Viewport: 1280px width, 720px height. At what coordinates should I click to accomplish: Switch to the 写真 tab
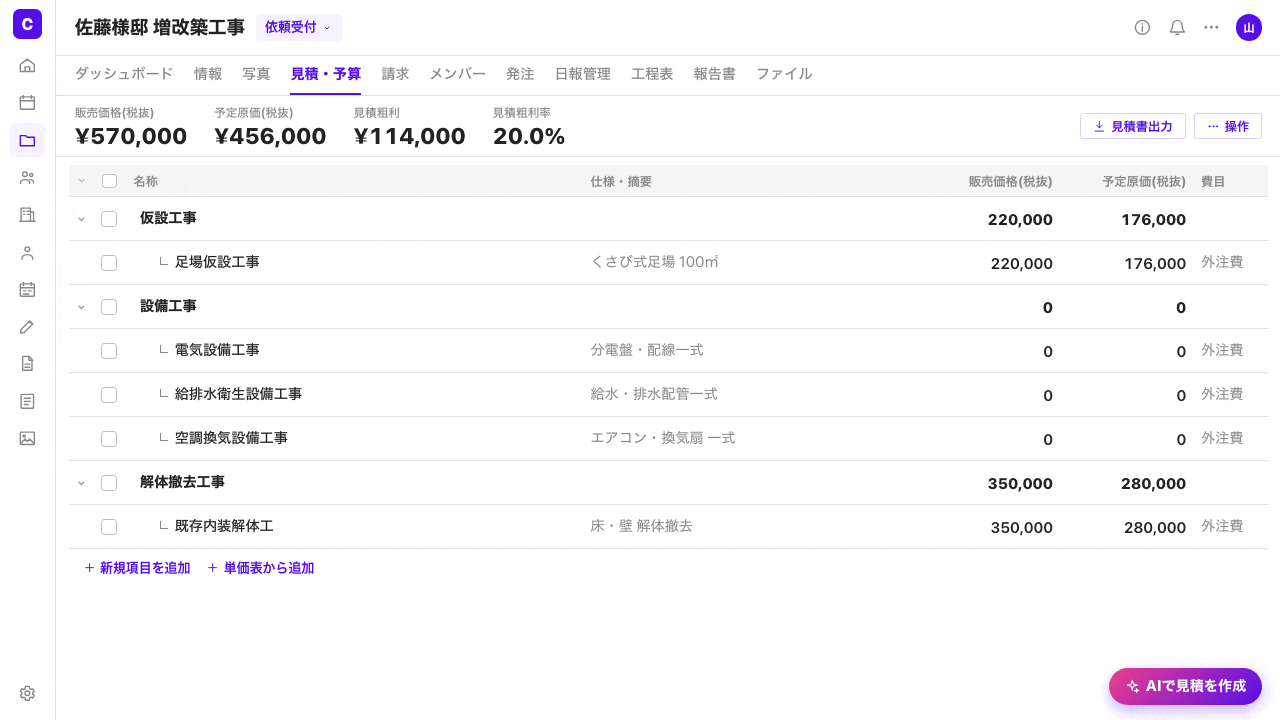[256, 74]
